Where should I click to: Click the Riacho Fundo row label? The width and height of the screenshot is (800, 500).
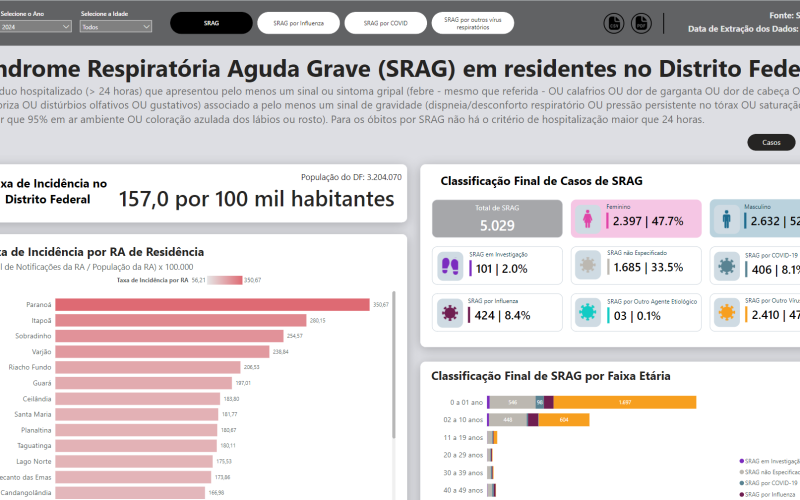click(x=30, y=367)
